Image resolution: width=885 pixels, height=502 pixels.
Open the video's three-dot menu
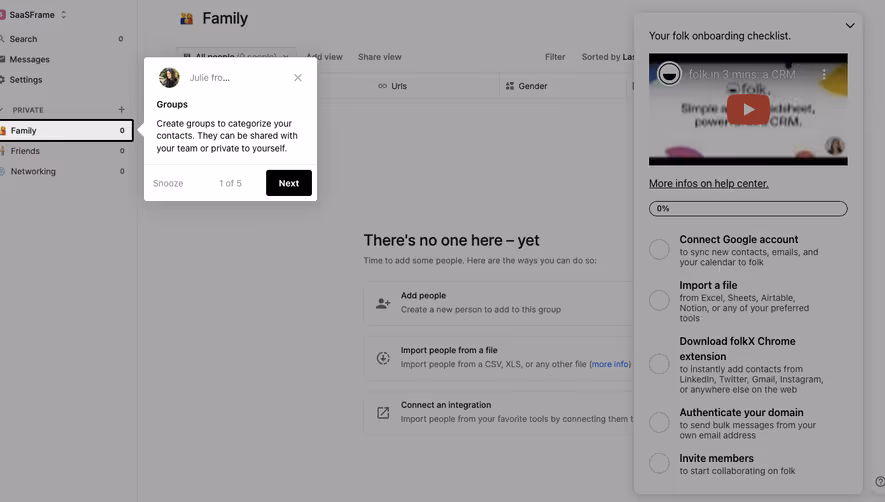pos(824,74)
